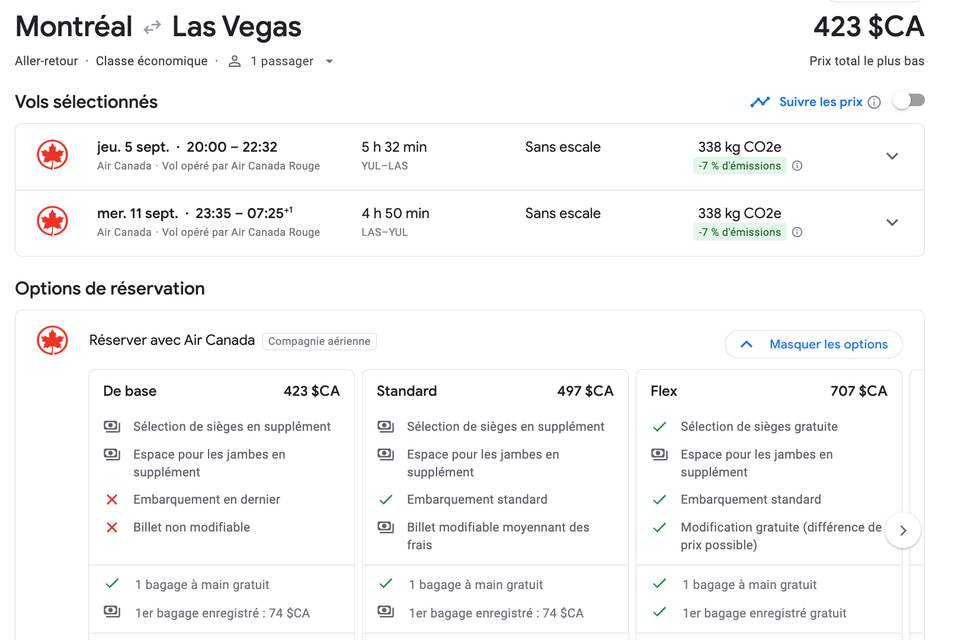
Task: Click the passenger silhouette icon
Action: [234, 60]
